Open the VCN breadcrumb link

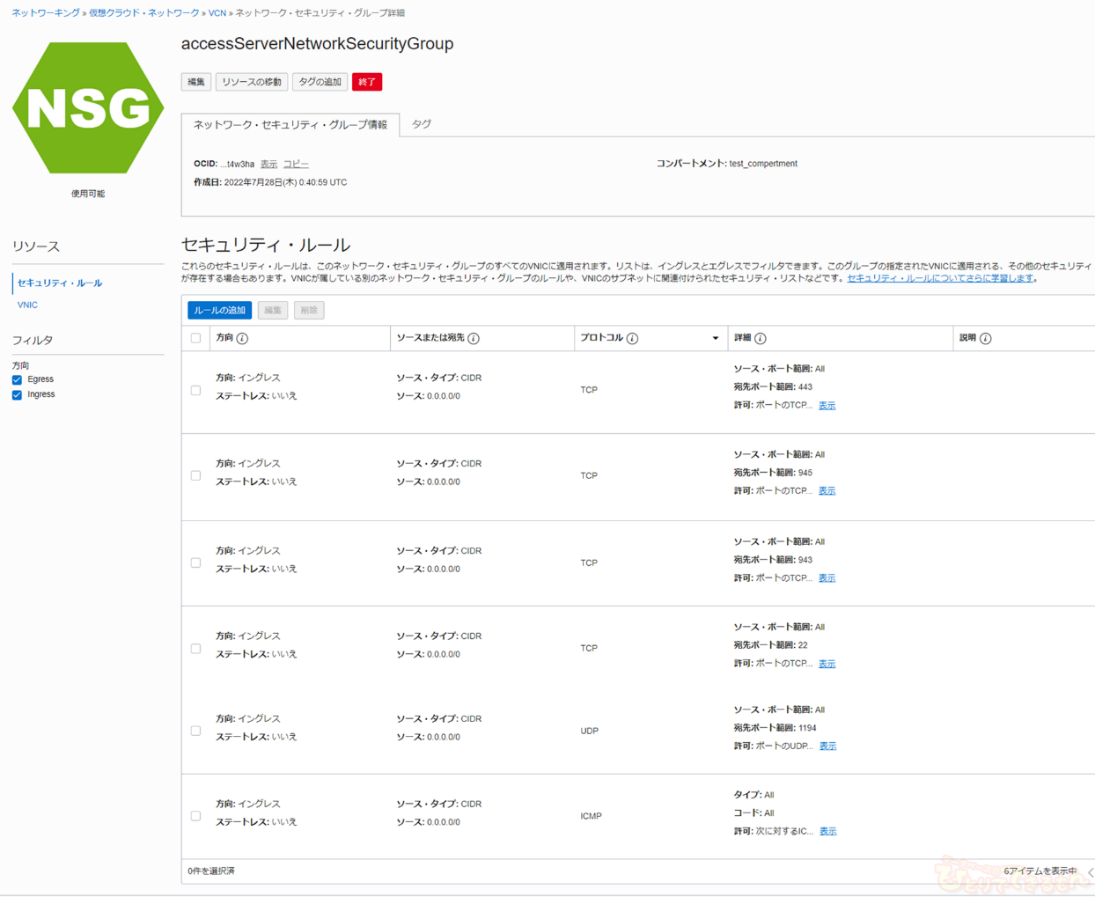click(217, 13)
